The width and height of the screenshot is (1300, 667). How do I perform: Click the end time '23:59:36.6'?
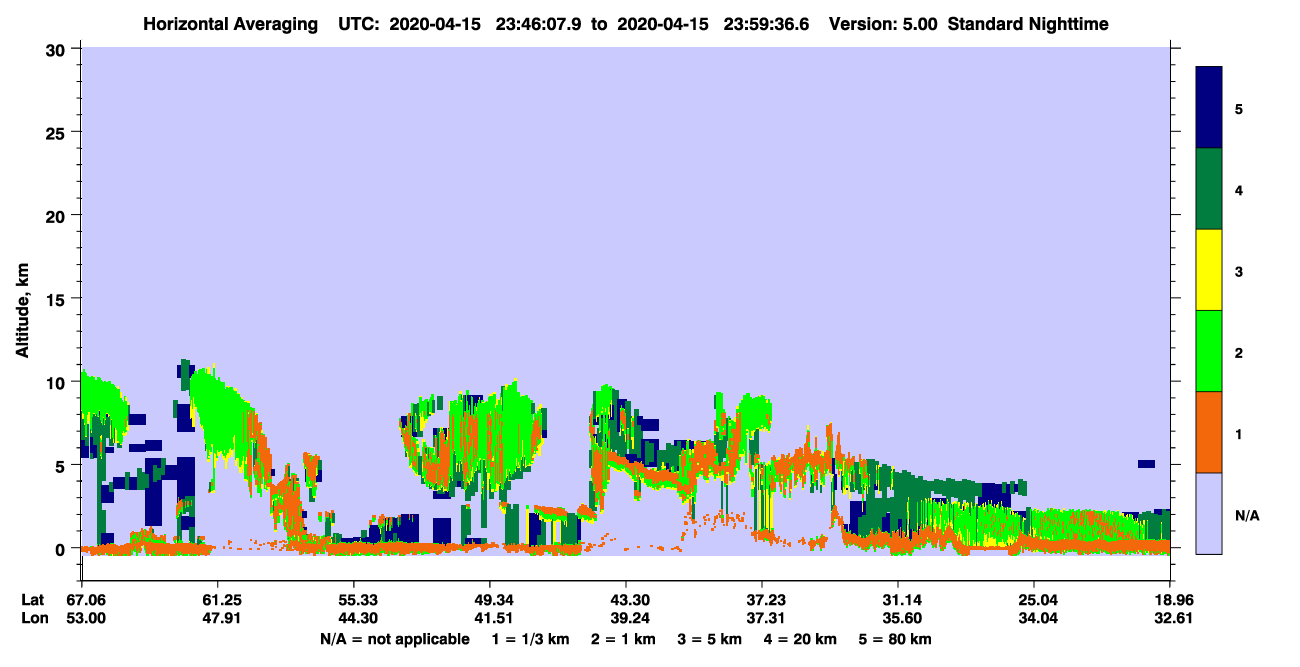[x=765, y=24]
